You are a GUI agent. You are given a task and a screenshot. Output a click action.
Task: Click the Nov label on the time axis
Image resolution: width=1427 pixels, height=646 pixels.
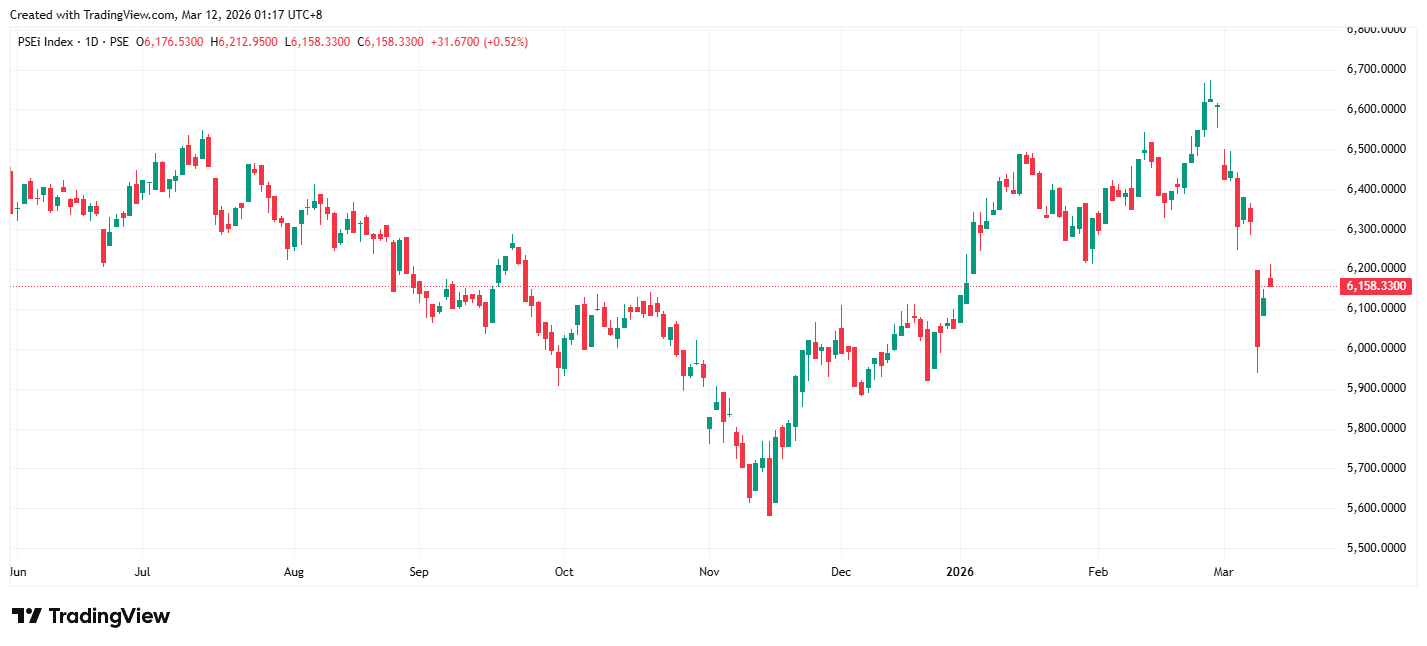[x=709, y=573]
